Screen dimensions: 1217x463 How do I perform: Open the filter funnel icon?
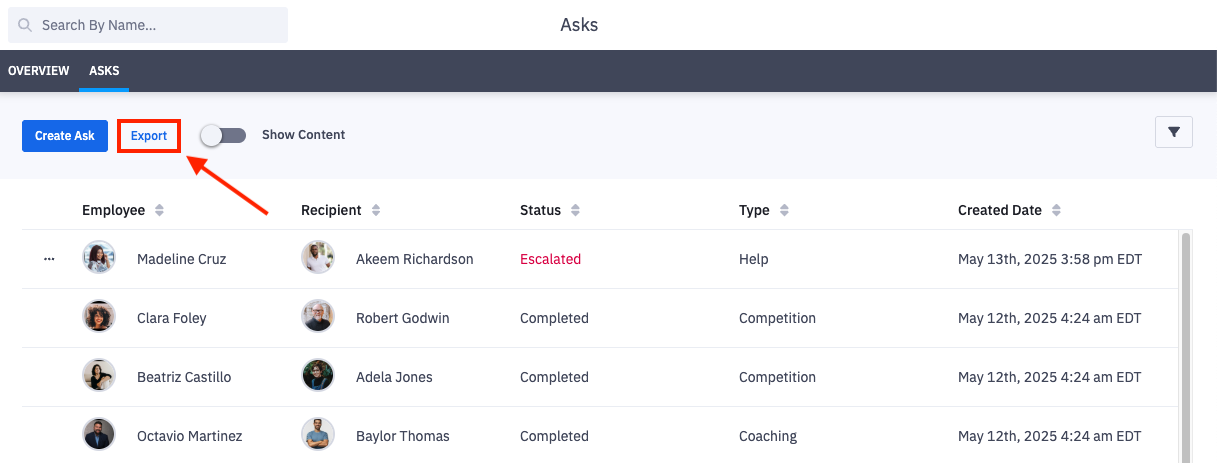pos(1174,132)
